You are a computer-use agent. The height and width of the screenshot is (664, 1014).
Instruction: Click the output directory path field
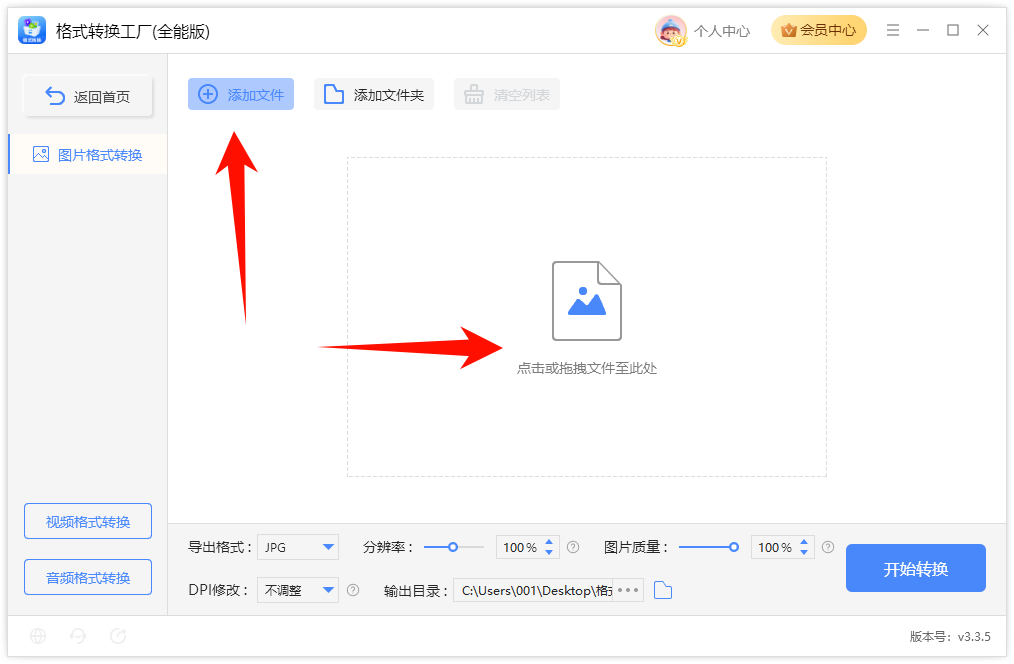tap(534, 590)
